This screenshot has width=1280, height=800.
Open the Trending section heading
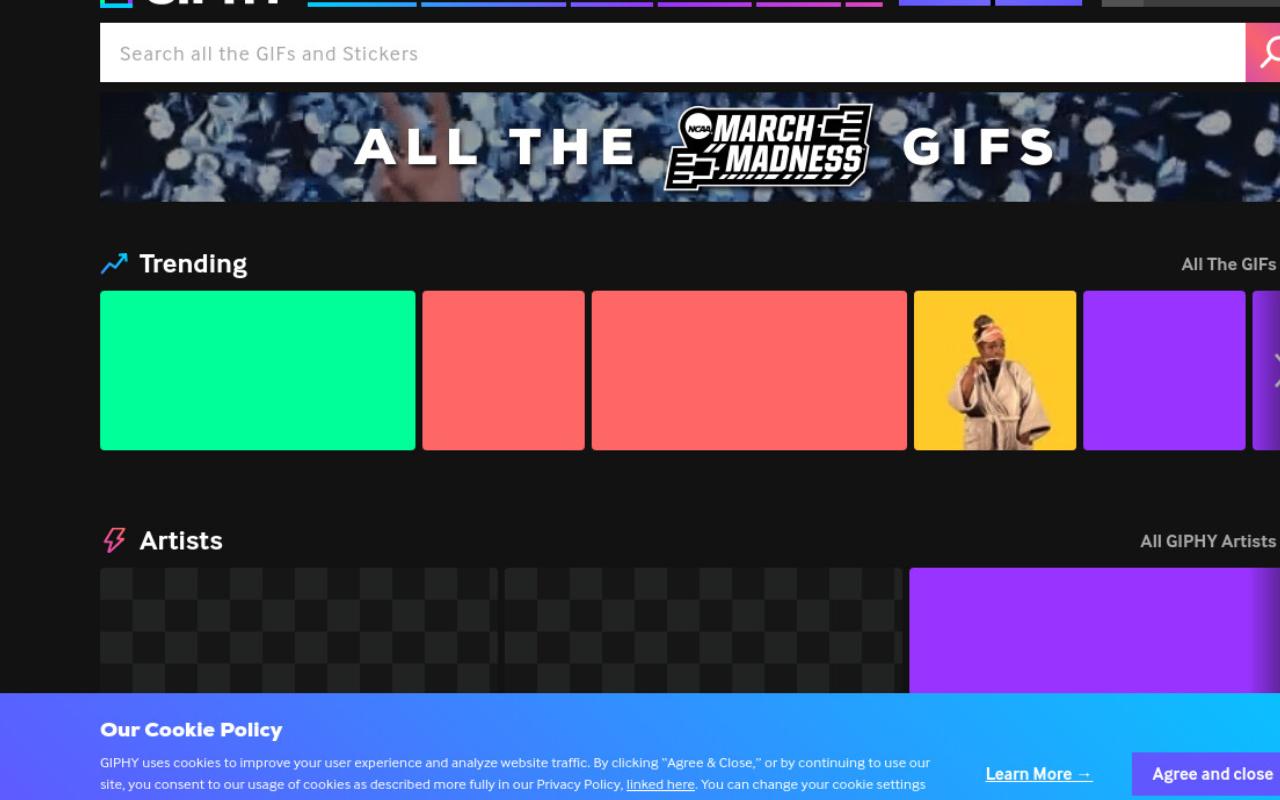coord(193,263)
